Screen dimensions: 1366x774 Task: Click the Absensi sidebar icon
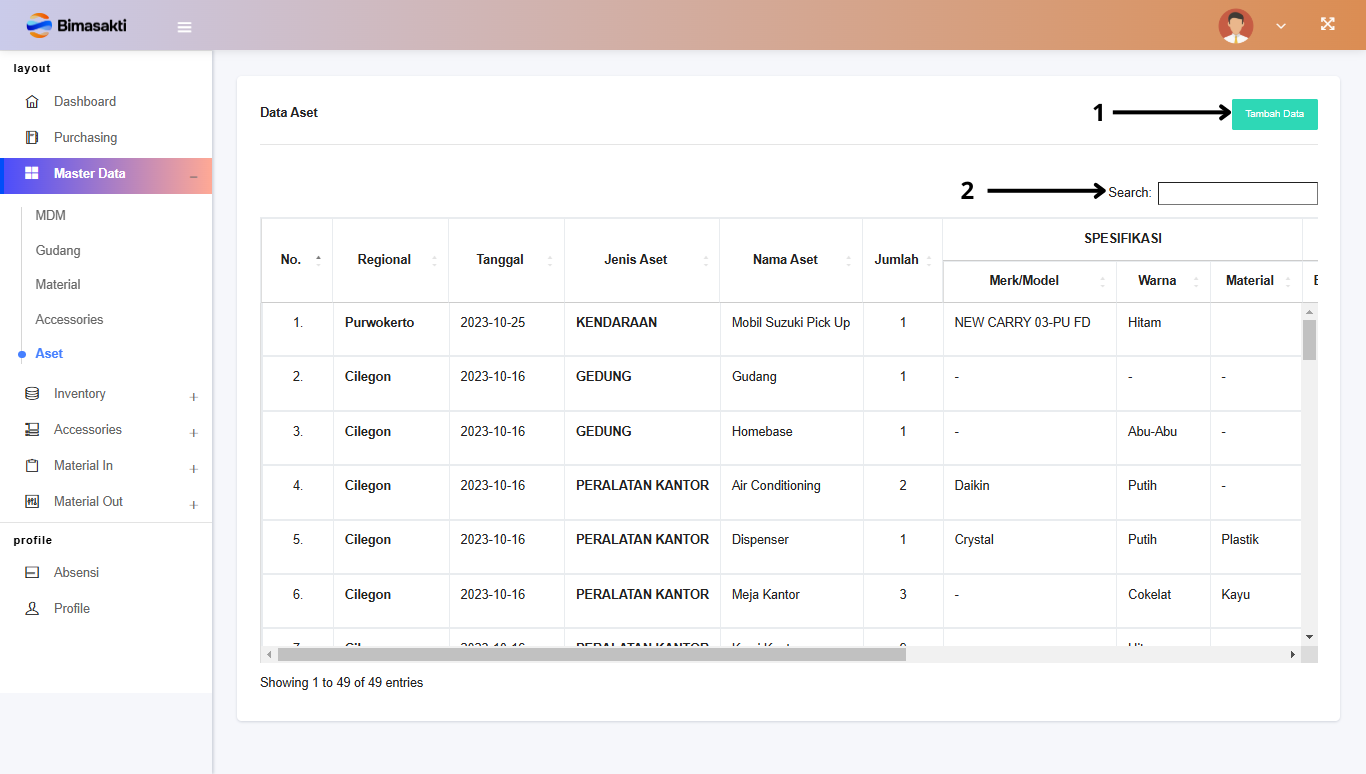32,573
